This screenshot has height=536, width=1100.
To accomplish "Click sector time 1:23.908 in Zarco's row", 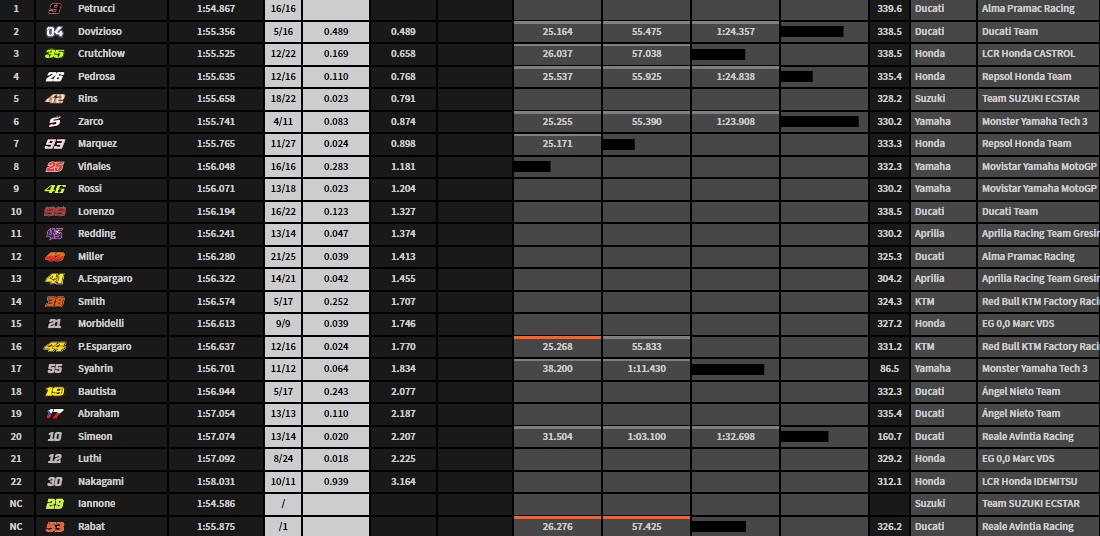I will click(x=736, y=121).
